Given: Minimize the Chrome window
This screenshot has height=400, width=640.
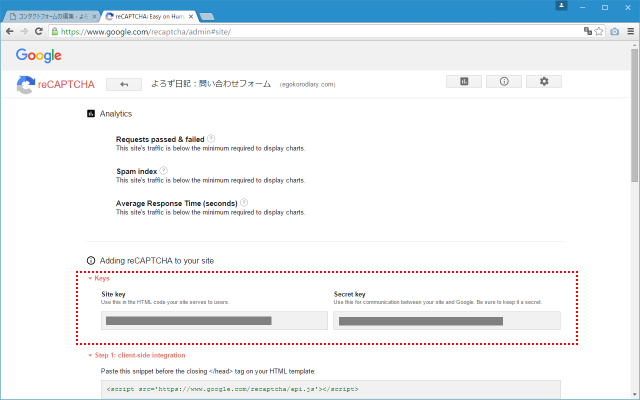Looking at the screenshot, I should pos(582,7).
